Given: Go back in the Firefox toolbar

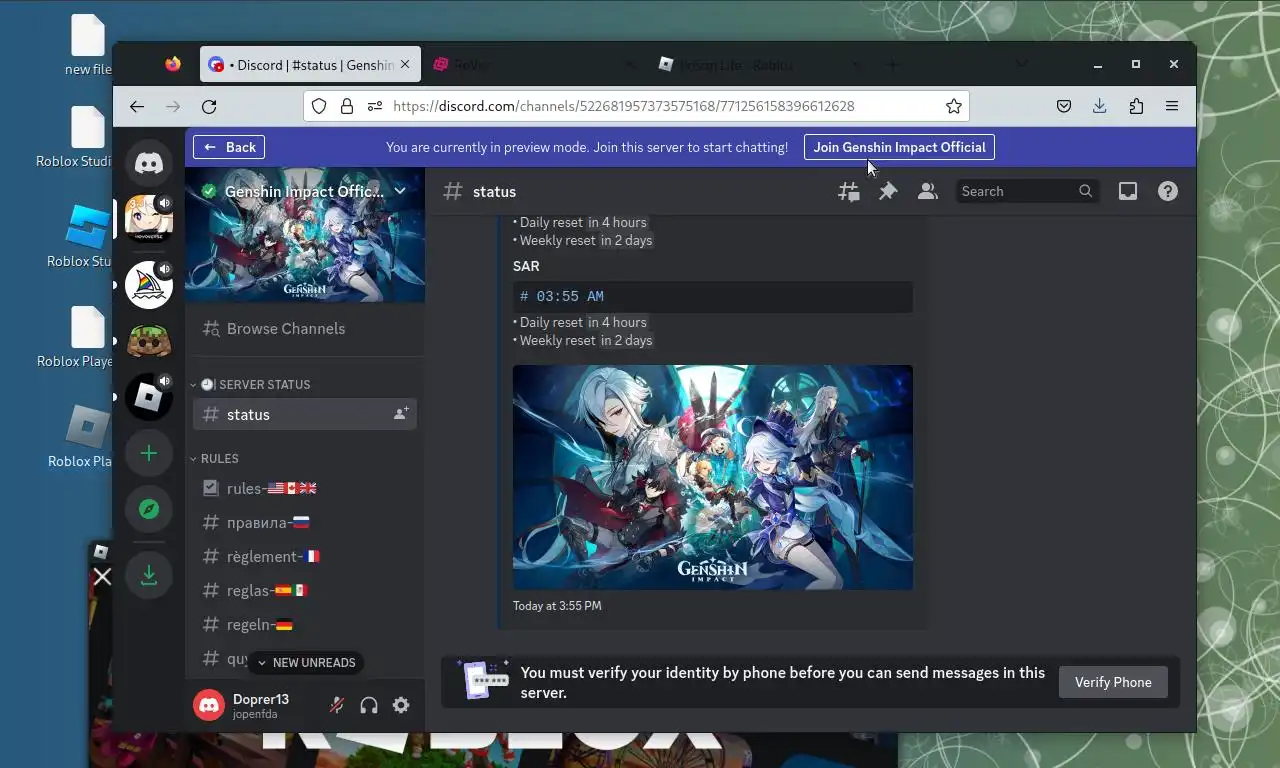Looking at the screenshot, I should point(137,106).
